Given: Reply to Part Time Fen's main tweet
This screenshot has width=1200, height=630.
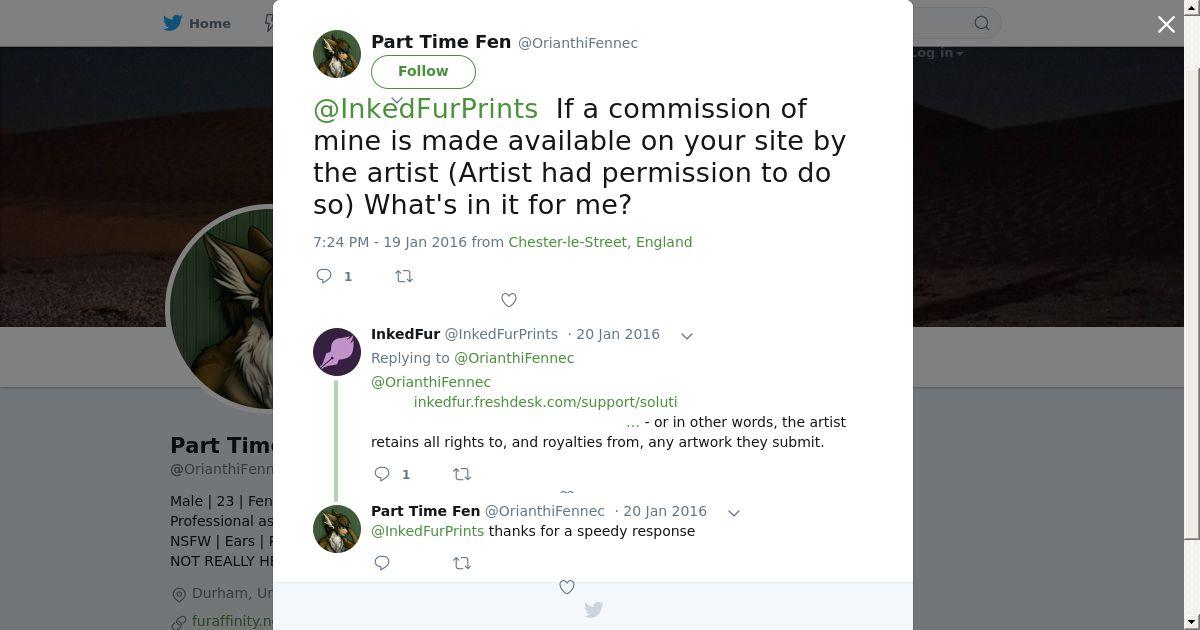Looking at the screenshot, I should 324,276.
